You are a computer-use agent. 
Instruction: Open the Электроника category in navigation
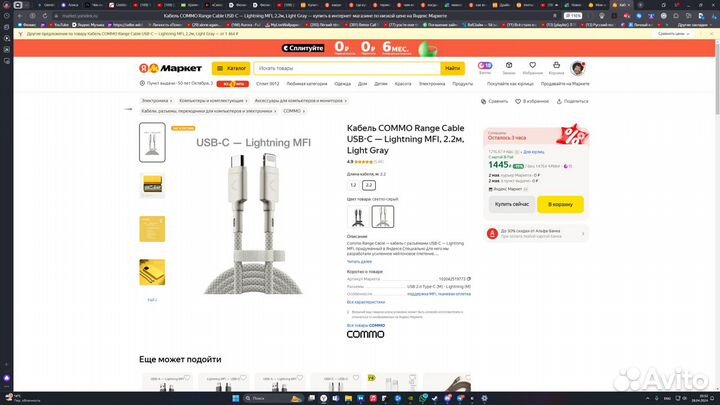(432, 84)
